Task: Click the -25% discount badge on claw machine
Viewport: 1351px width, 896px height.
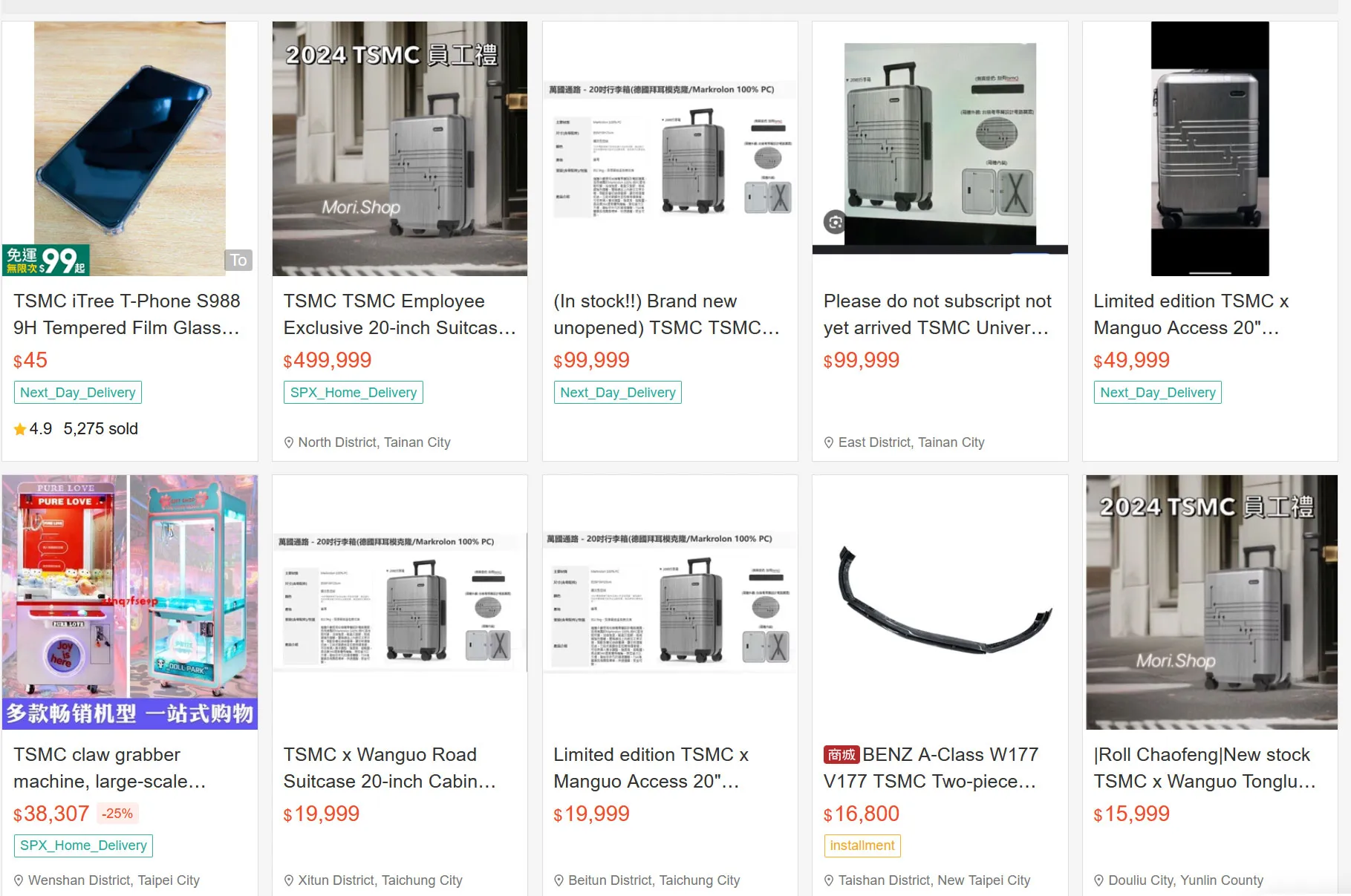Action: coord(117,814)
